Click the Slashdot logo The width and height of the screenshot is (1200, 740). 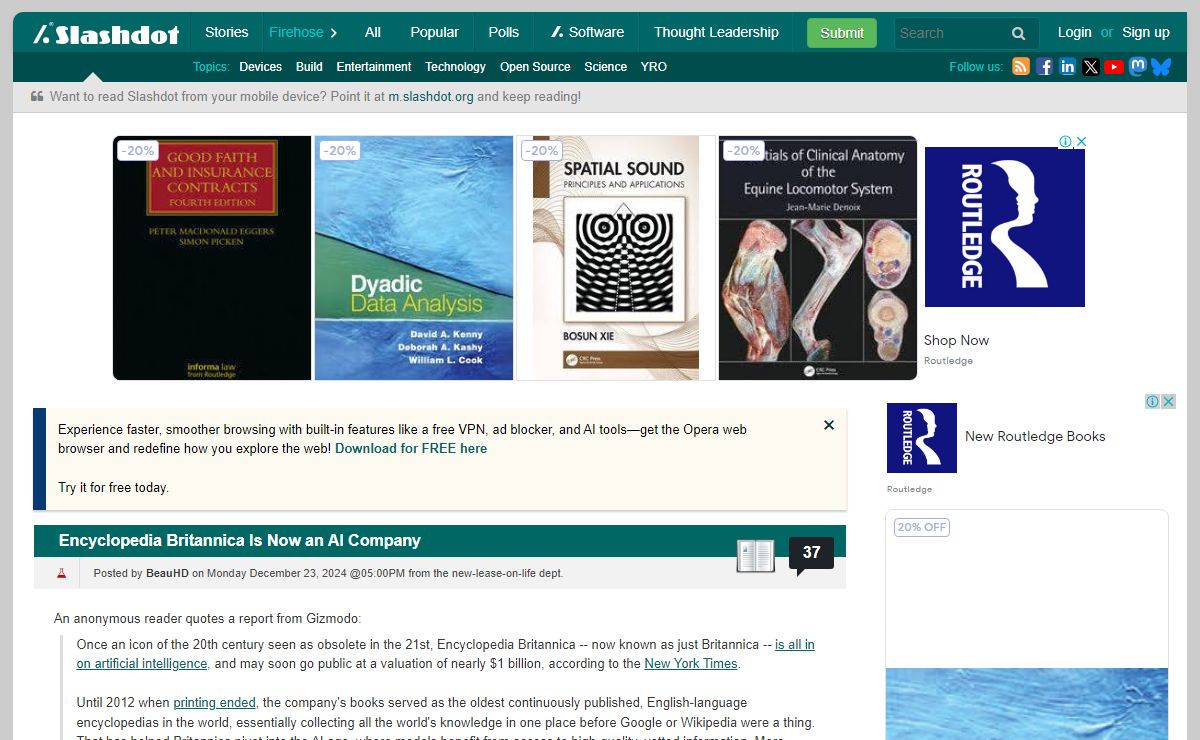(106, 34)
